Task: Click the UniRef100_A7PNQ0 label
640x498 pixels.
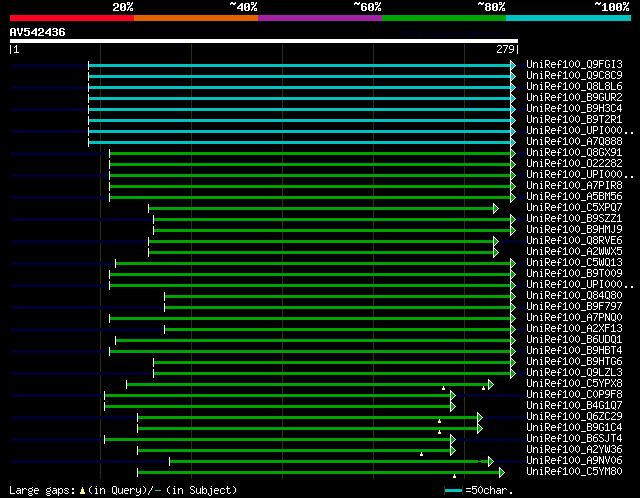Action: [574, 318]
